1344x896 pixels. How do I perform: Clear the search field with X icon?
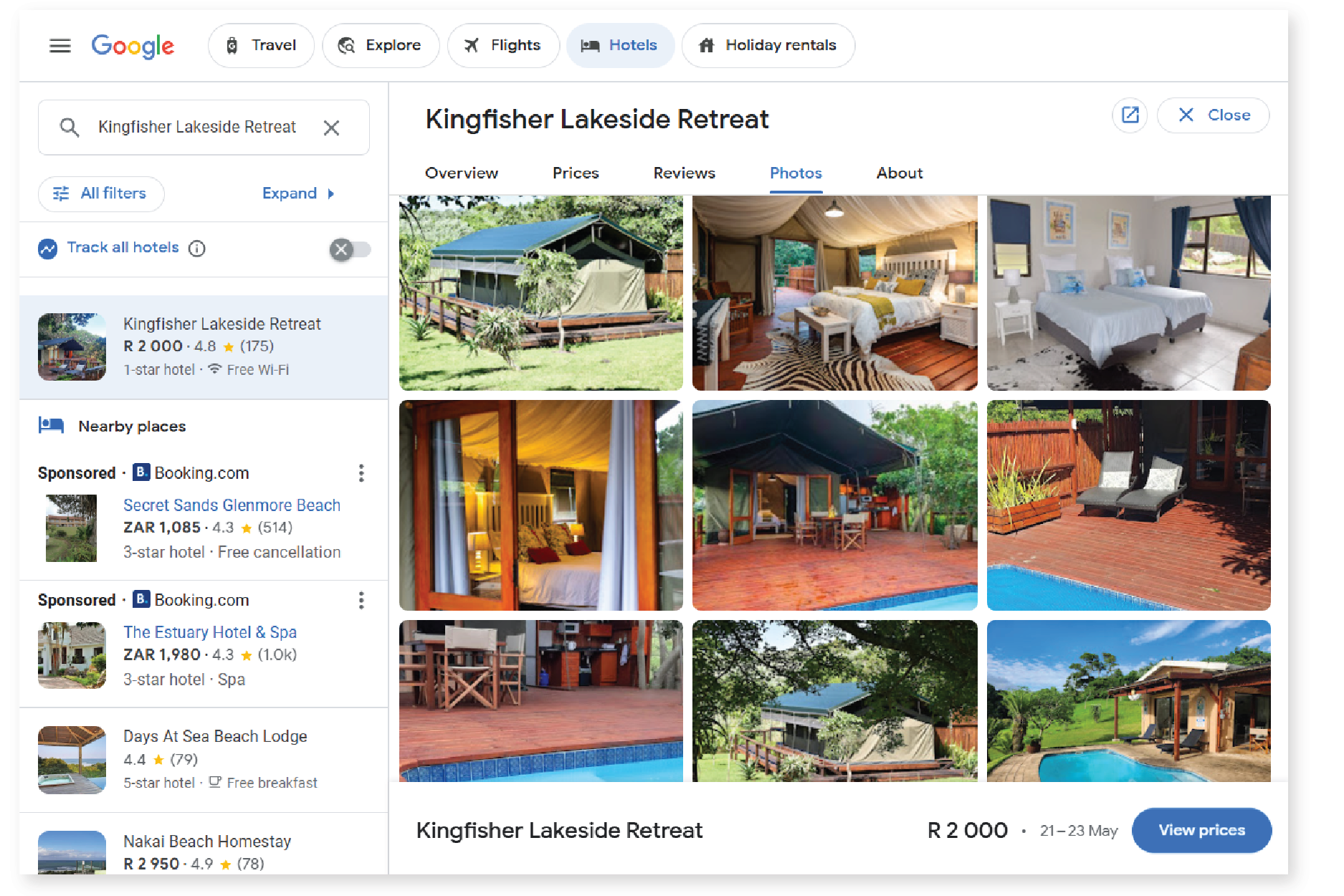pos(331,128)
